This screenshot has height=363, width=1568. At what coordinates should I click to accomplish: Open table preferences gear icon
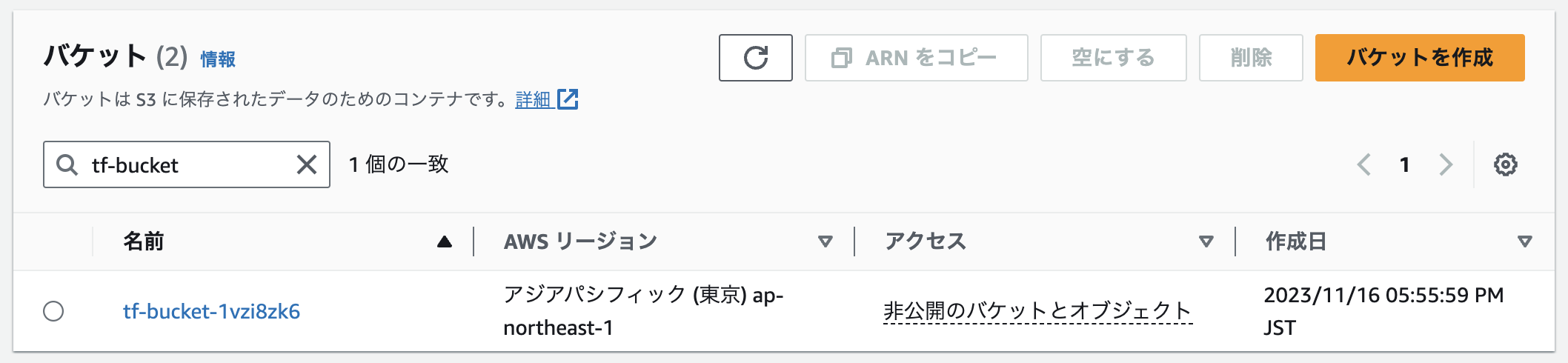pos(1505,164)
